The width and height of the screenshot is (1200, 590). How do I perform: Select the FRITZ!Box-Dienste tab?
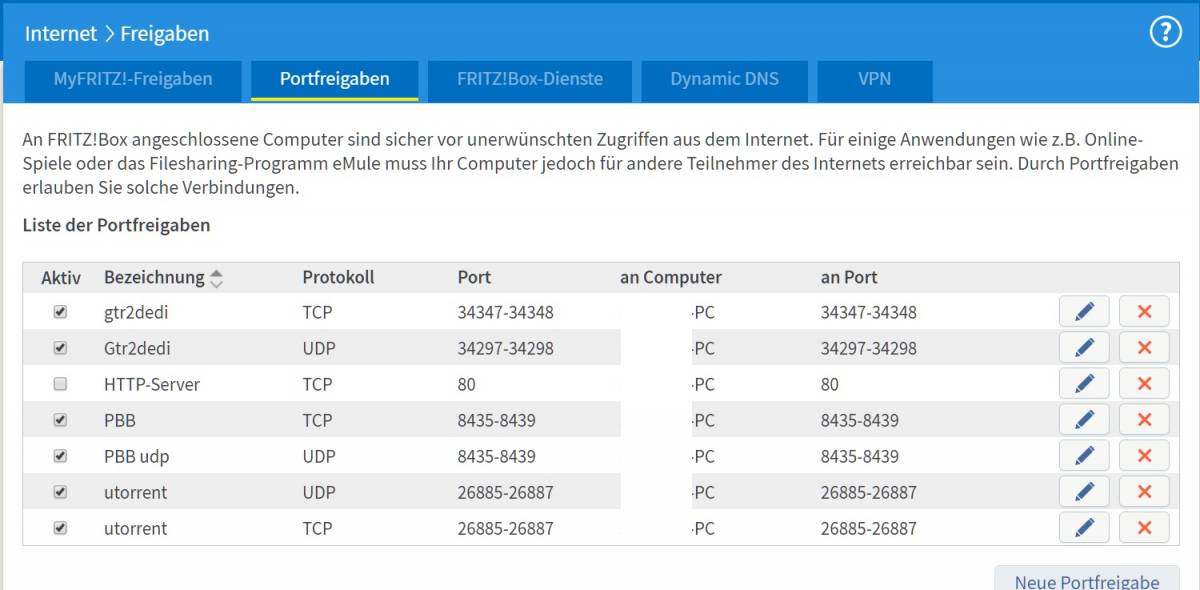(x=530, y=80)
